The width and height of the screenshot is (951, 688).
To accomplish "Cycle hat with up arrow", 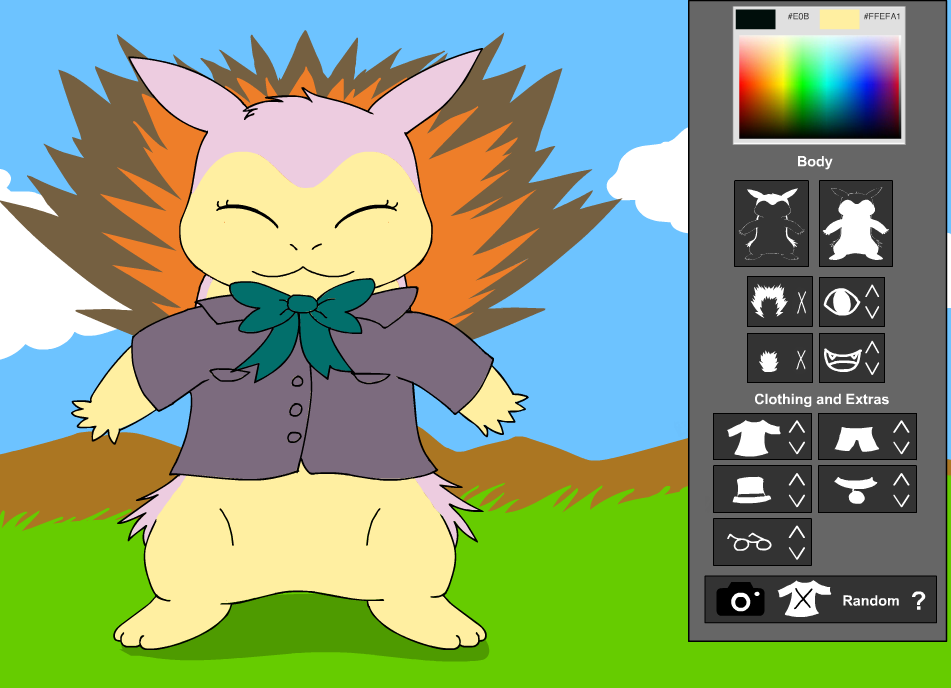I will pyautogui.click(x=797, y=479).
